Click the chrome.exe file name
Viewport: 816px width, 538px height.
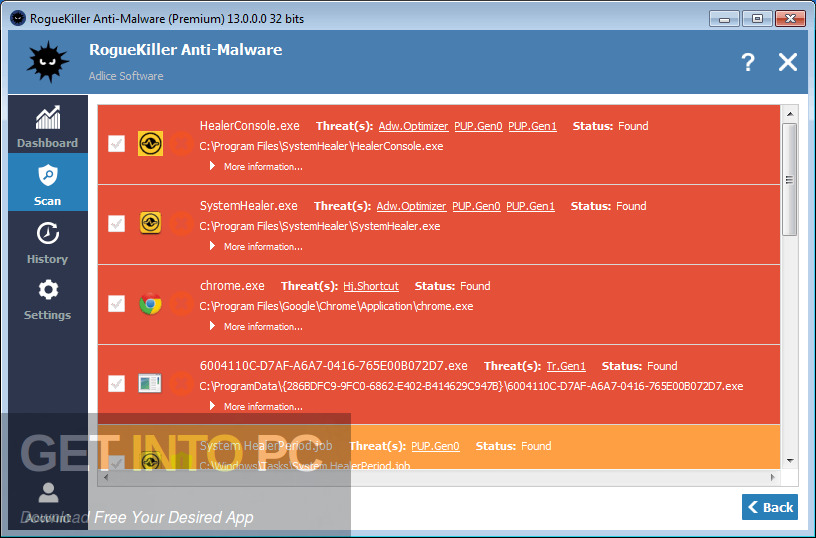pos(232,286)
